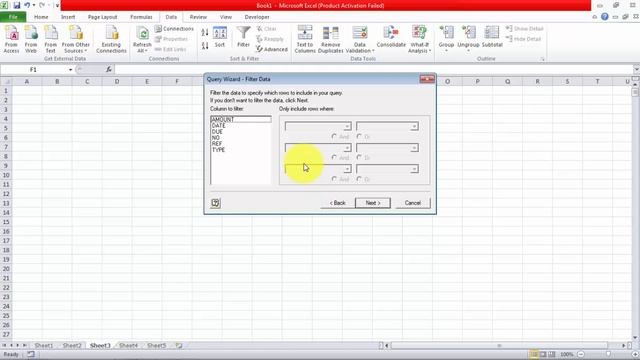Click the Excel Help question mark icon
This screenshot has width=640, height=360.
tap(604, 17)
